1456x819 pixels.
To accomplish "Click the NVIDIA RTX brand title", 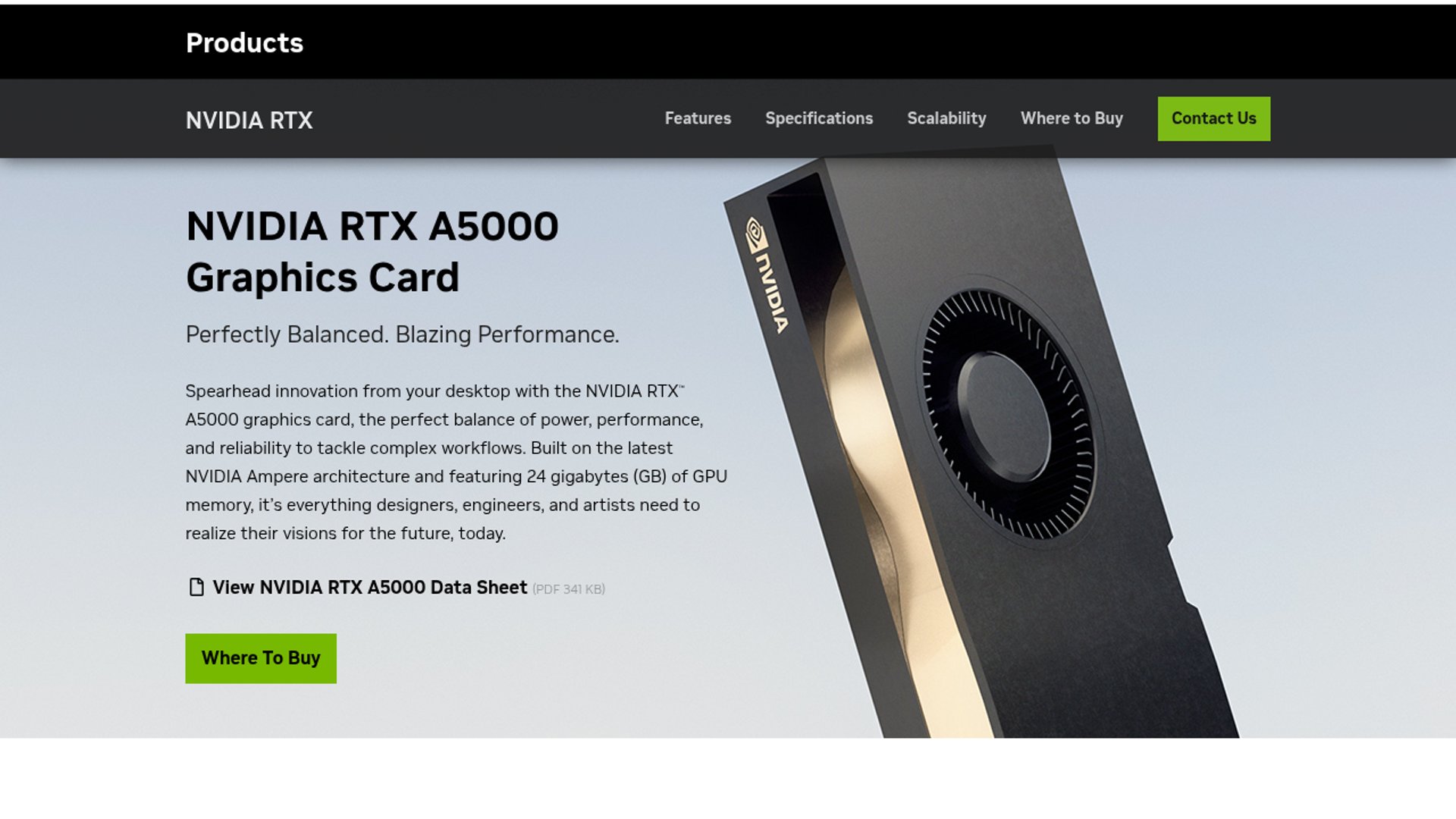I will (249, 121).
